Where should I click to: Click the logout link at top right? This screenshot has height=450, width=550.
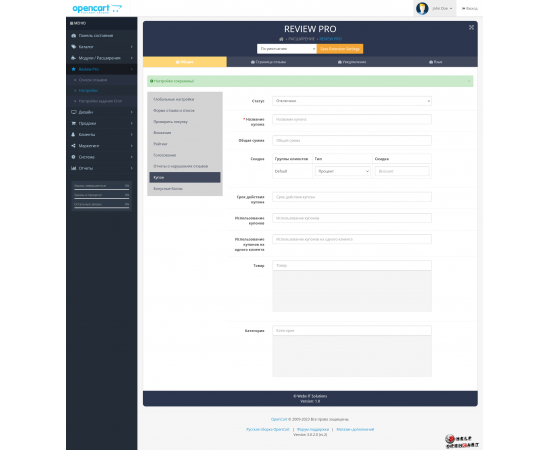pos(470,8)
